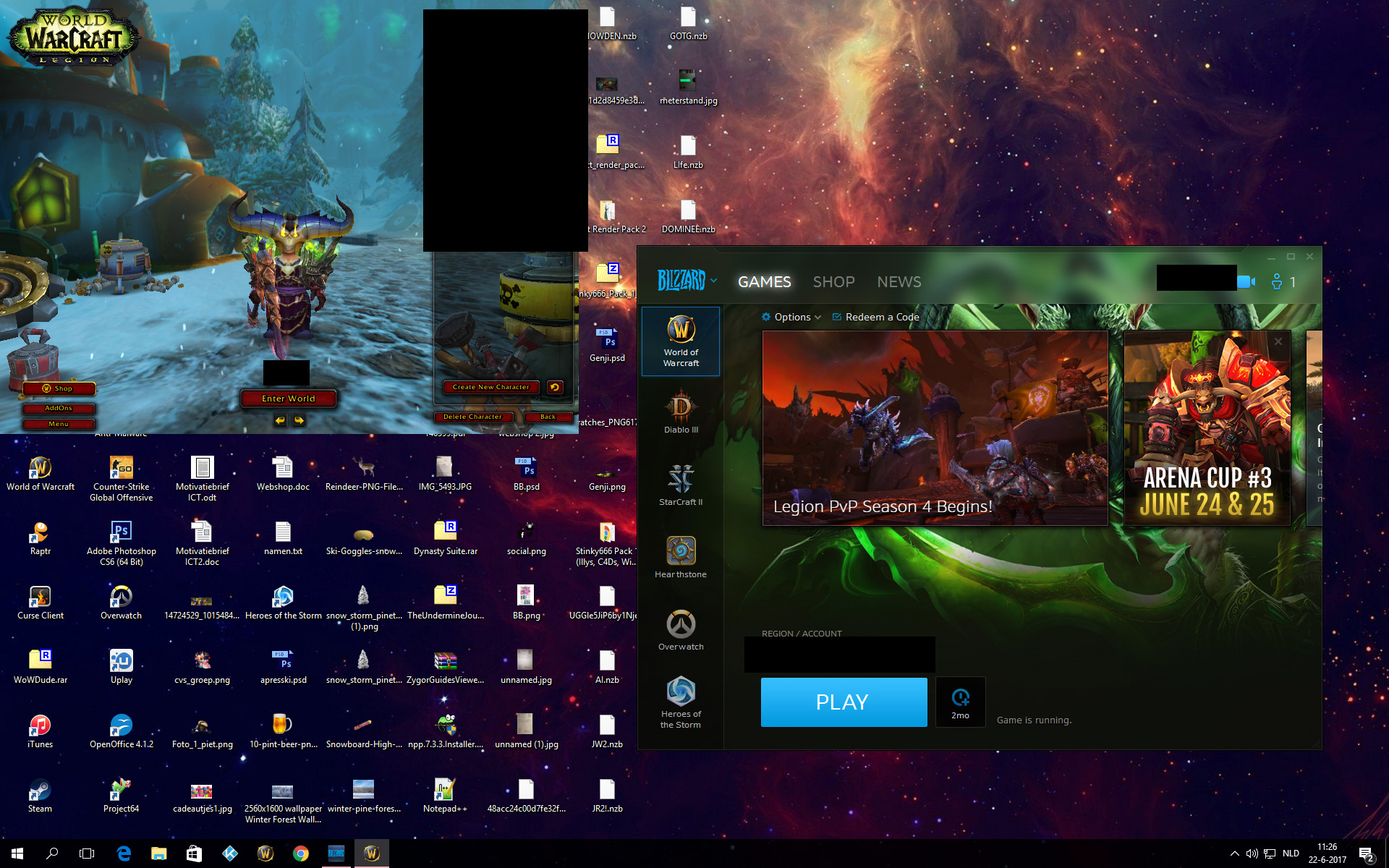Open taskbar search
The image size is (1389, 868).
click(x=52, y=854)
